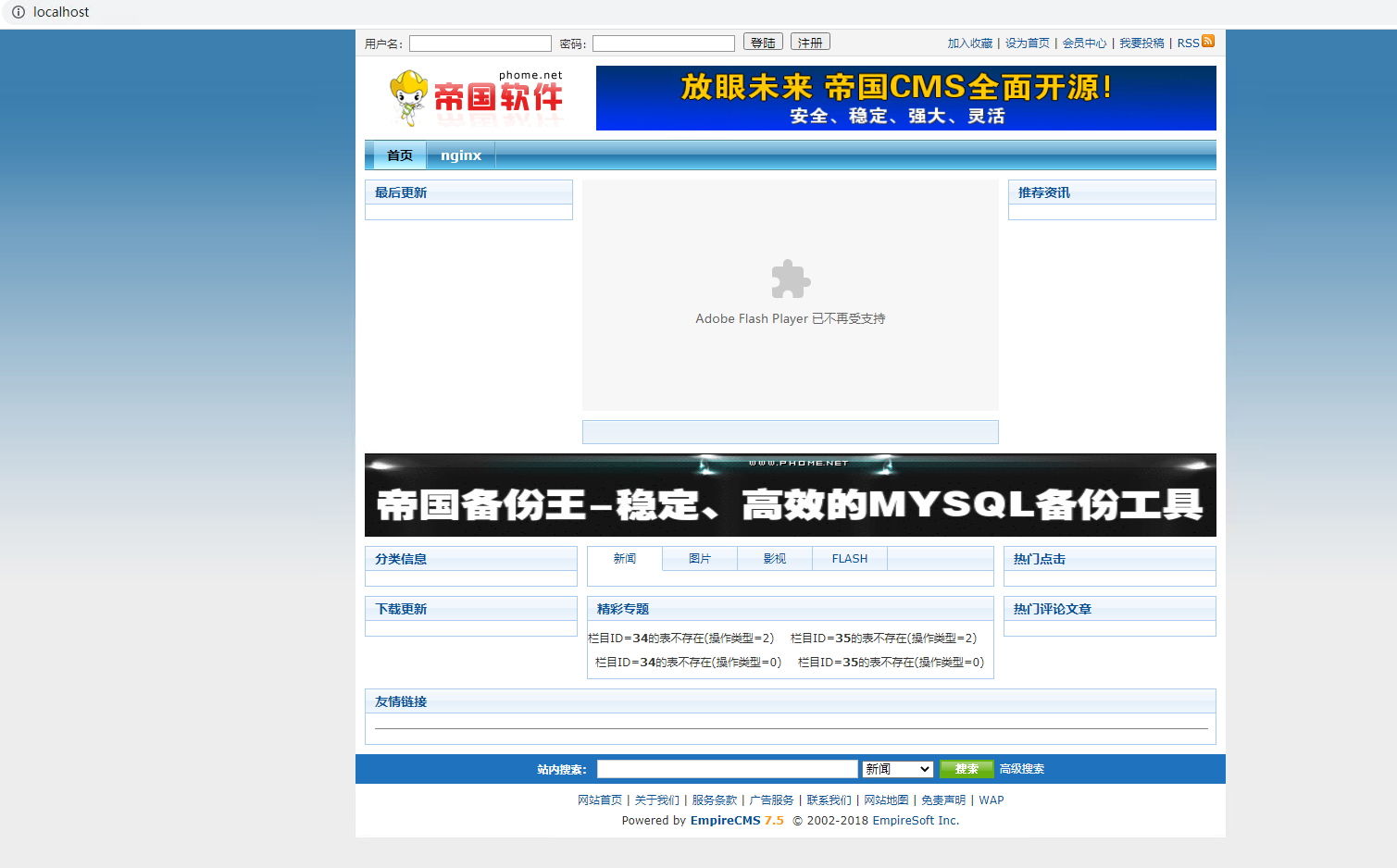Click the 注册 register button

click(x=809, y=41)
